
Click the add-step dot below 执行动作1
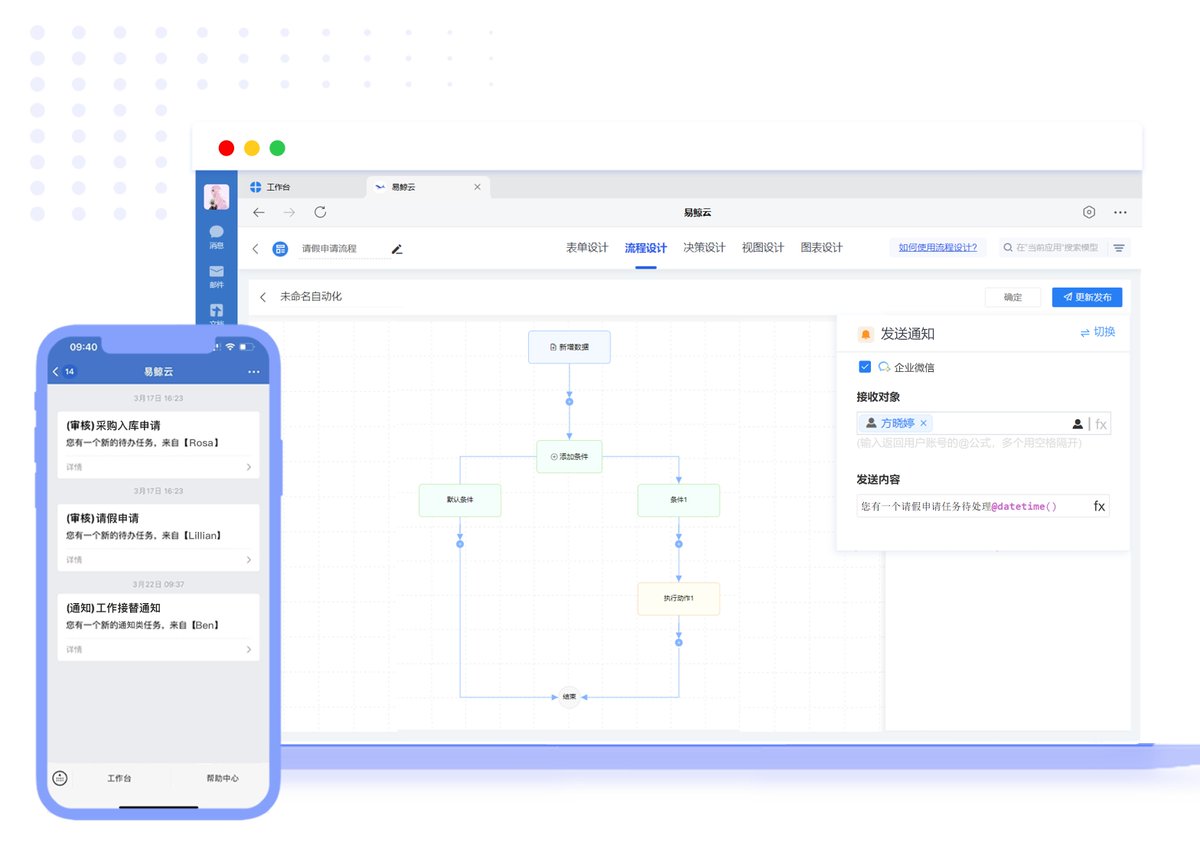(x=679, y=642)
